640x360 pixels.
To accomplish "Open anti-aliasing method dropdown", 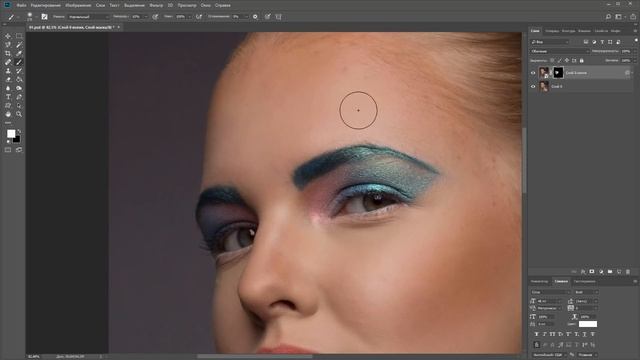I will point(588,355).
